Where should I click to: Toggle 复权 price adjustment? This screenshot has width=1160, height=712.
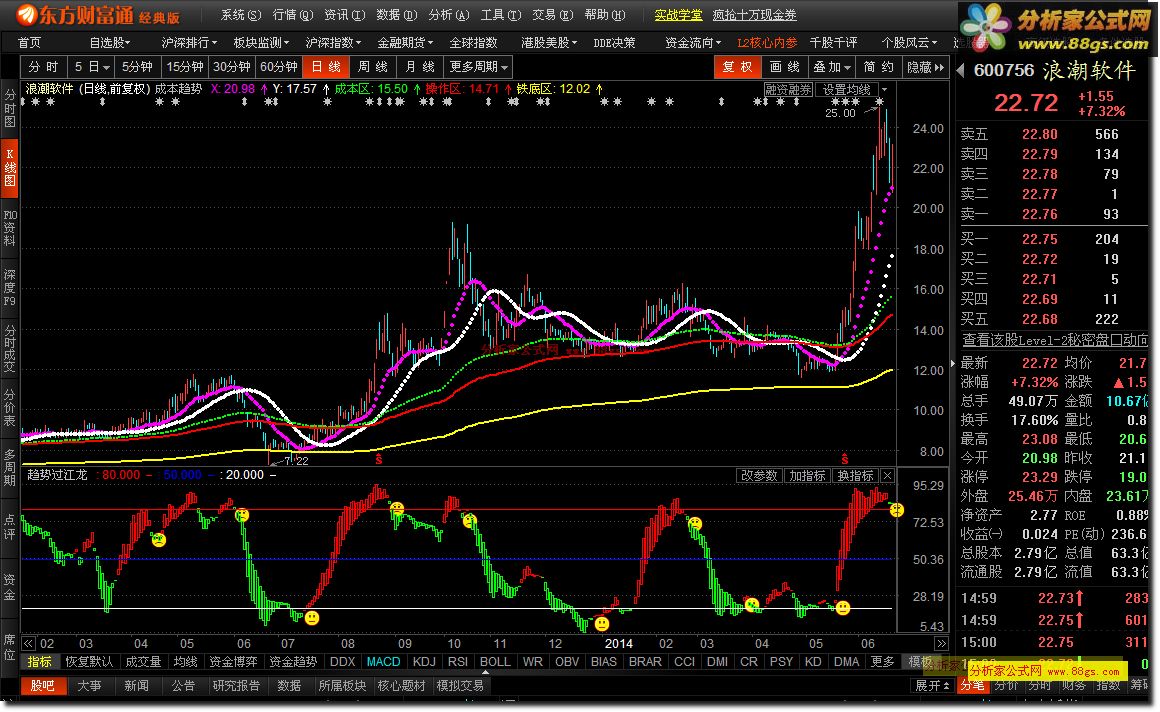(x=738, y=67)
